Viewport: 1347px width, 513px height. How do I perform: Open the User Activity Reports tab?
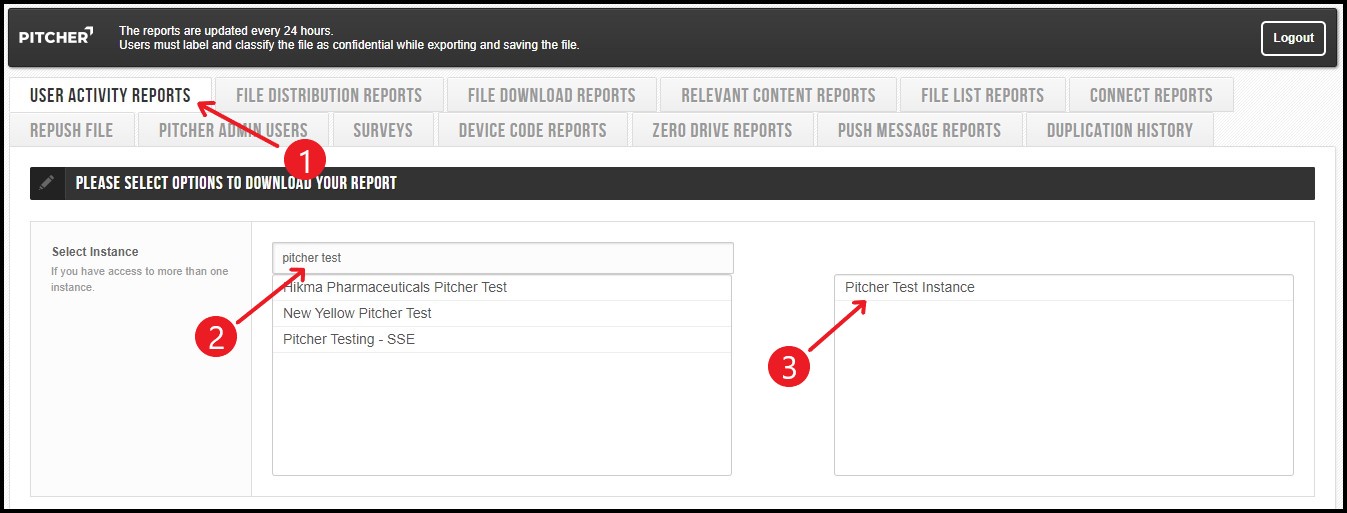(x=110, y=95)
